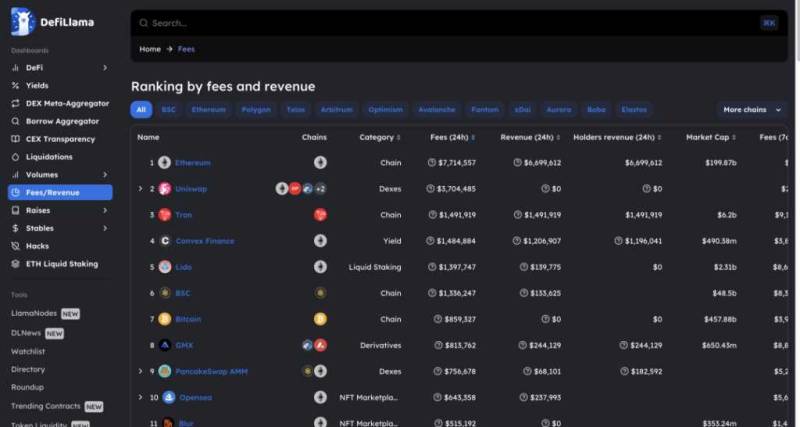Click the Uniswap pink logo icon

point(164,189)
